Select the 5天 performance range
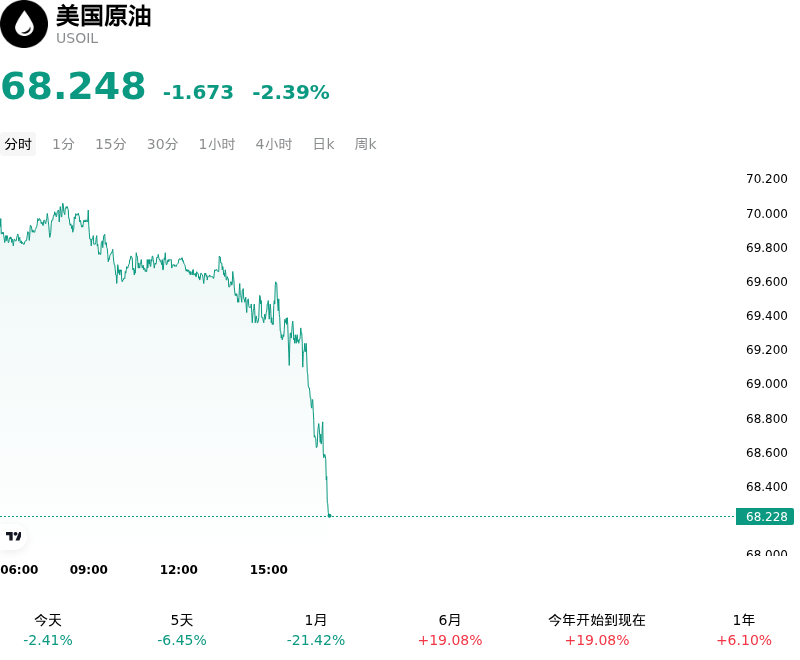This screenshot has width=800, height=660. tap(182, 630)
